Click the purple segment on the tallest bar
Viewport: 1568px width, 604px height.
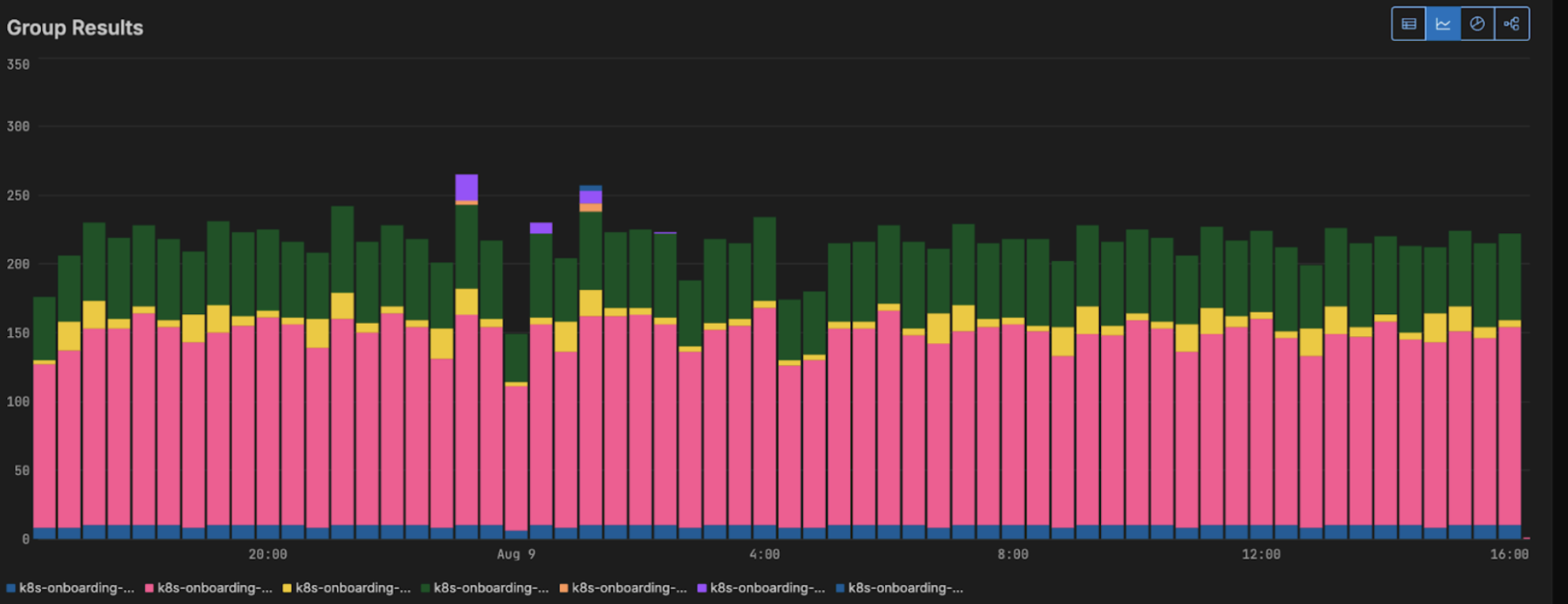point(466,187)
